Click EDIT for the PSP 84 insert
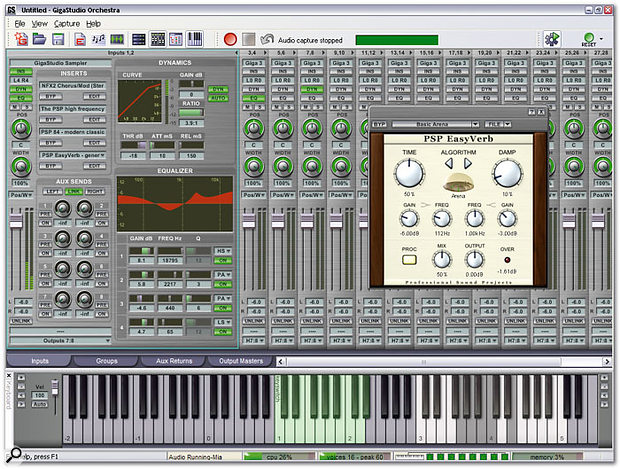Screen dimensions: 620x469 pos(95,142)
